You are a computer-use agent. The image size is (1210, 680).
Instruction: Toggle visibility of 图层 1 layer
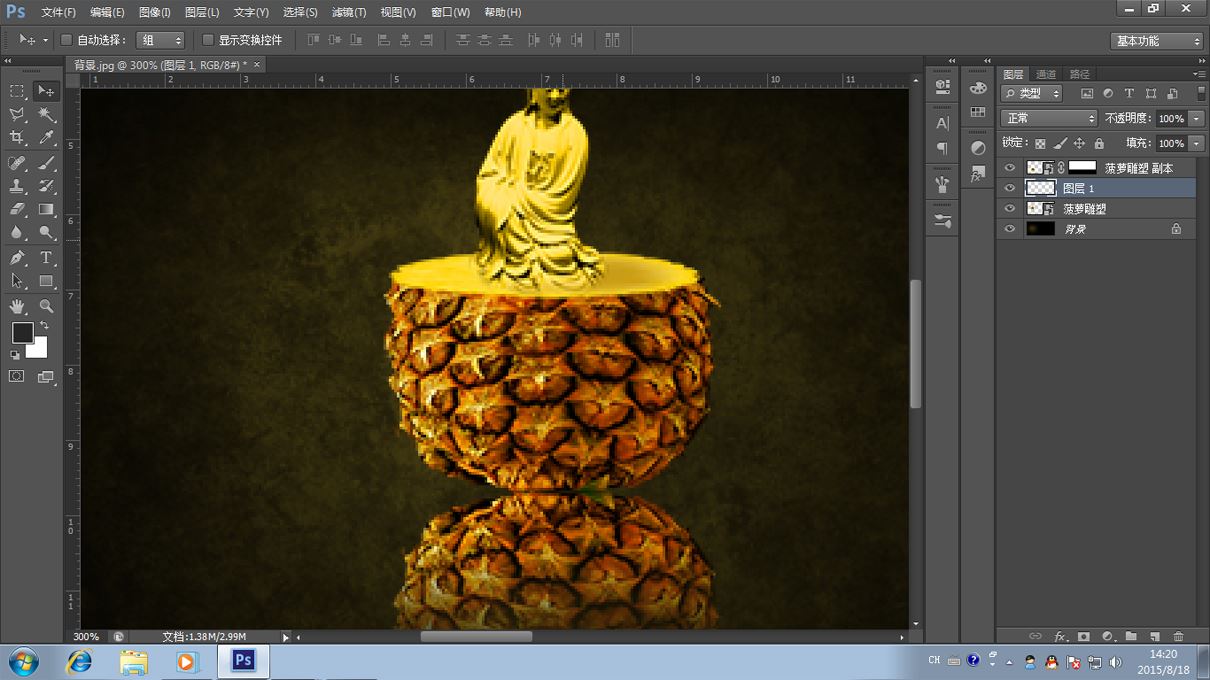[1009, 188]
